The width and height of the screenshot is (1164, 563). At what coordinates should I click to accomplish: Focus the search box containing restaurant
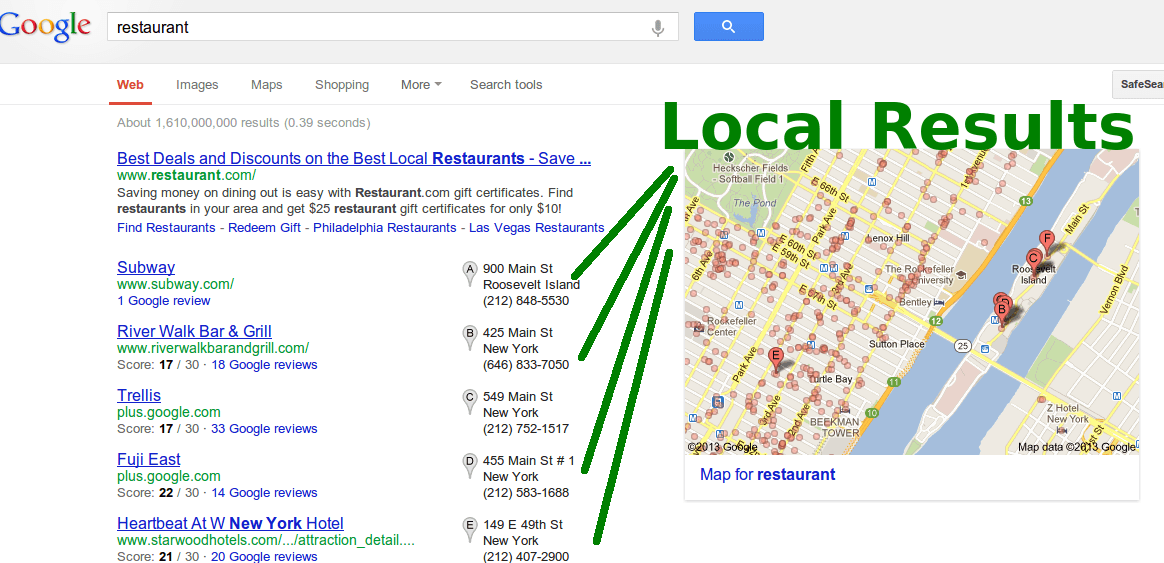pos(392,27)
